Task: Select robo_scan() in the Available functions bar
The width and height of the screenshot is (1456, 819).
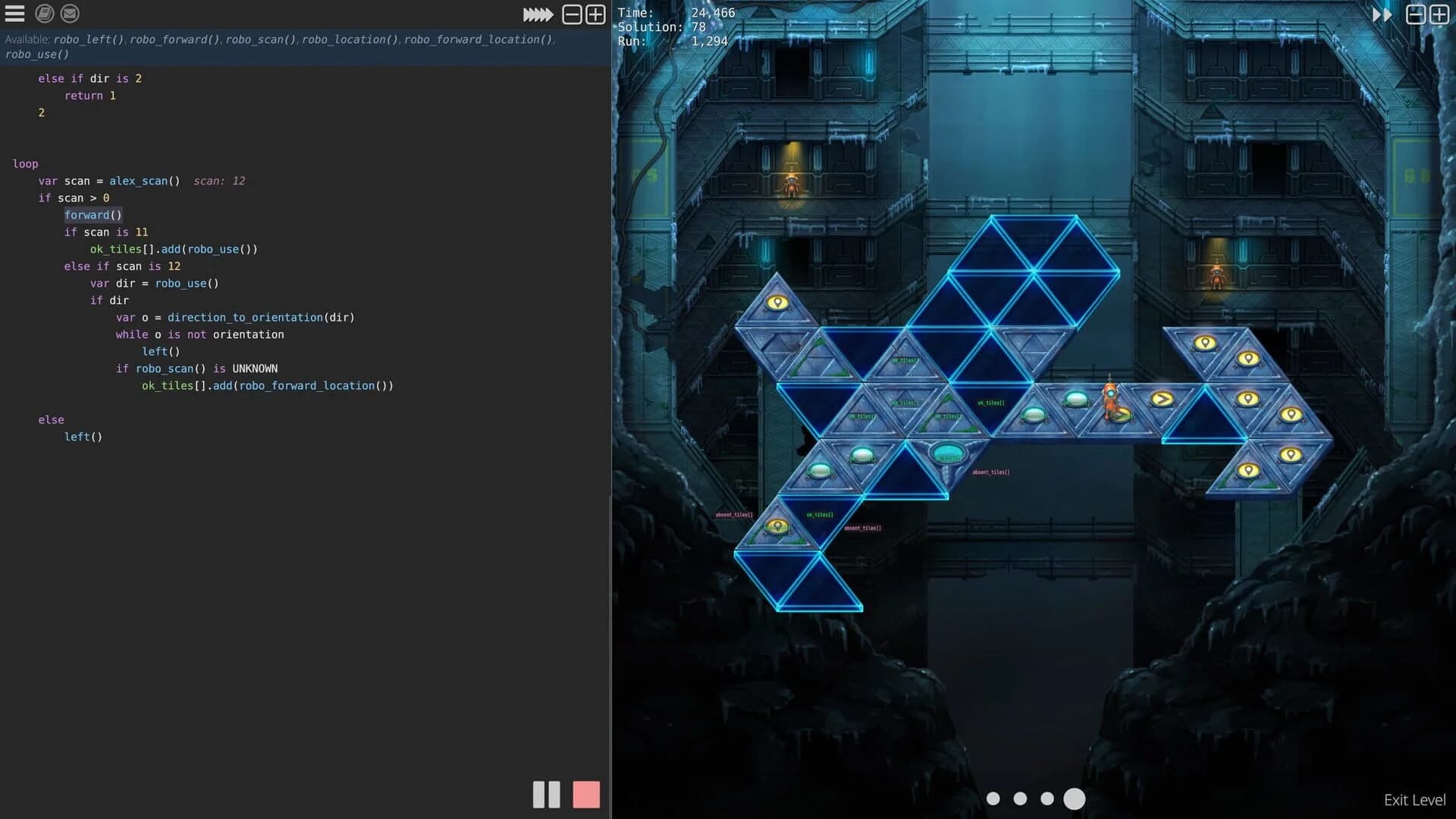Action: click(260, 39)
